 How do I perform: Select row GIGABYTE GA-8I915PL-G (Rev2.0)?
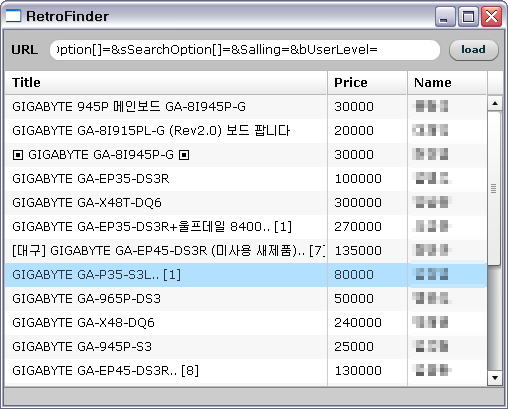[x=246, y=131]
